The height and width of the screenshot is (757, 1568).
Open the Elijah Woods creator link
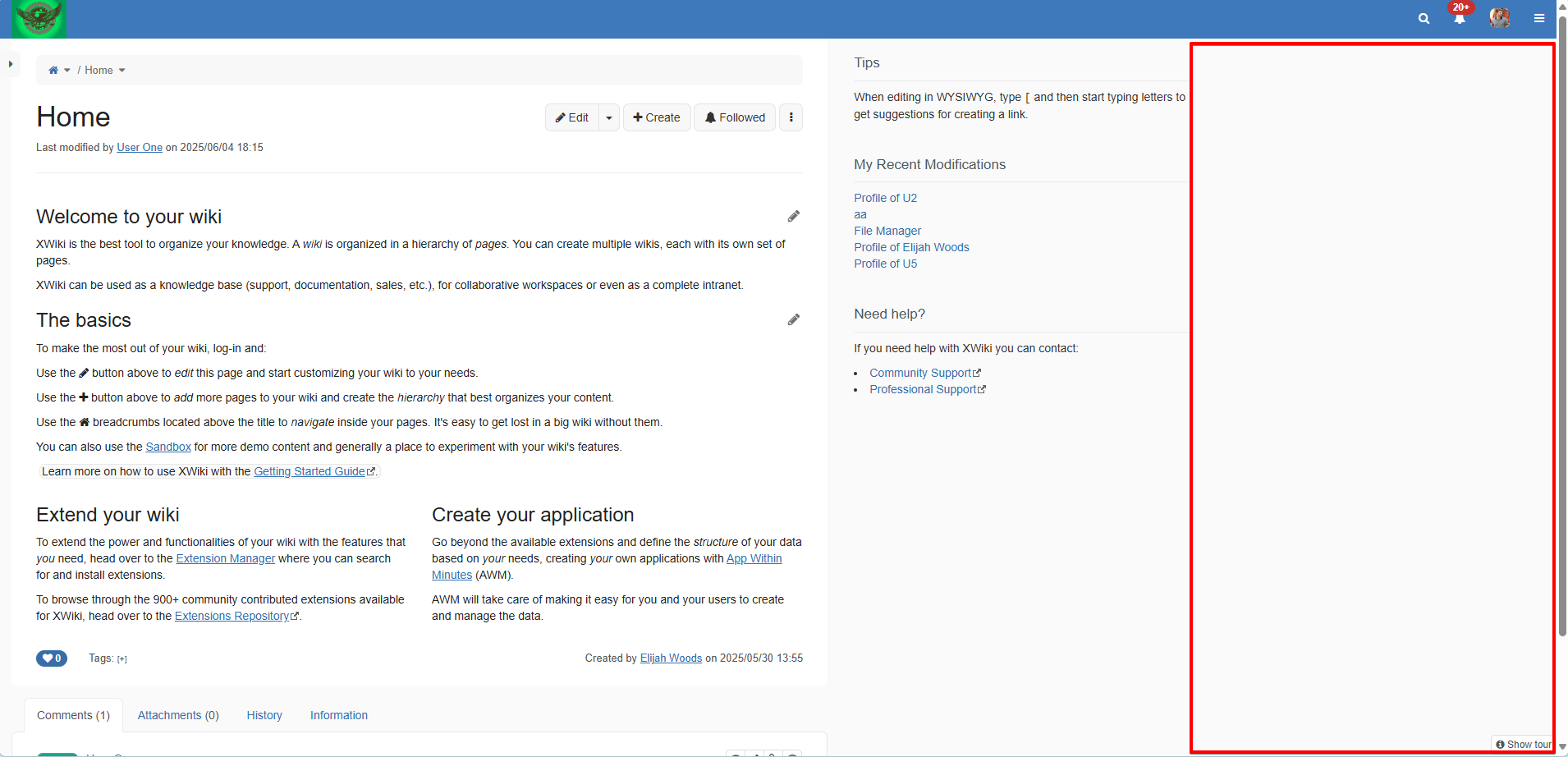click(671, 658)
